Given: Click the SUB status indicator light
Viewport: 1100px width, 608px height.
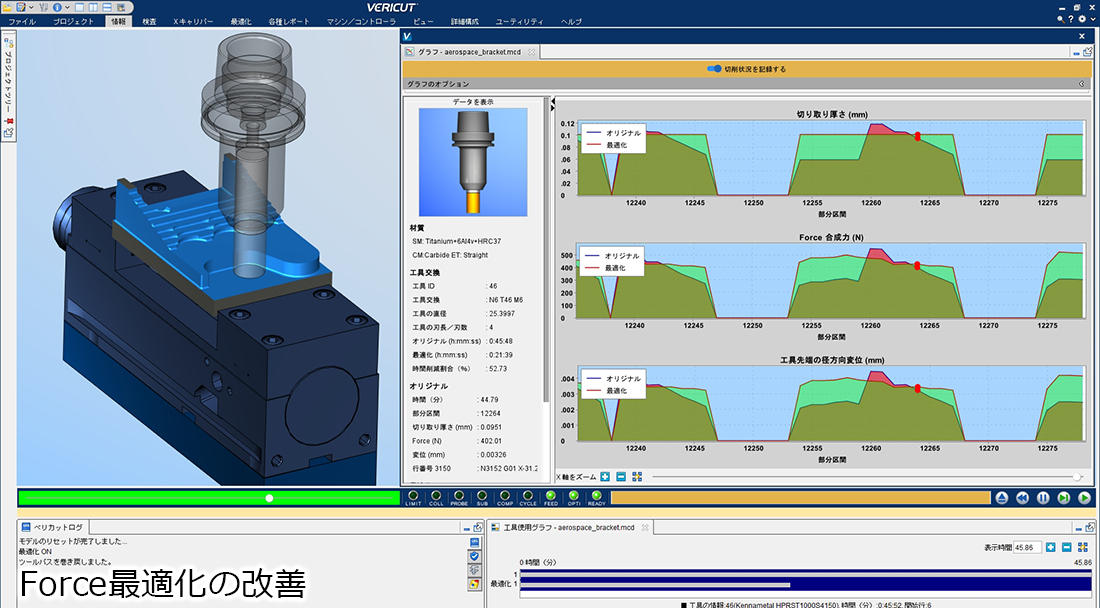Looking at the screenshot, I should (x=482, y=496).
